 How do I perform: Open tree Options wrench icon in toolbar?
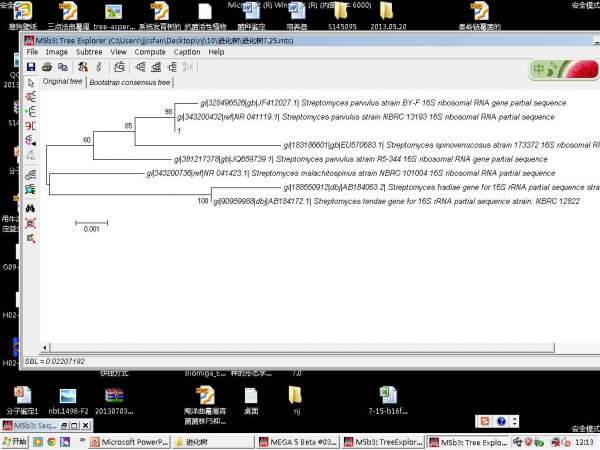[83, 67]
